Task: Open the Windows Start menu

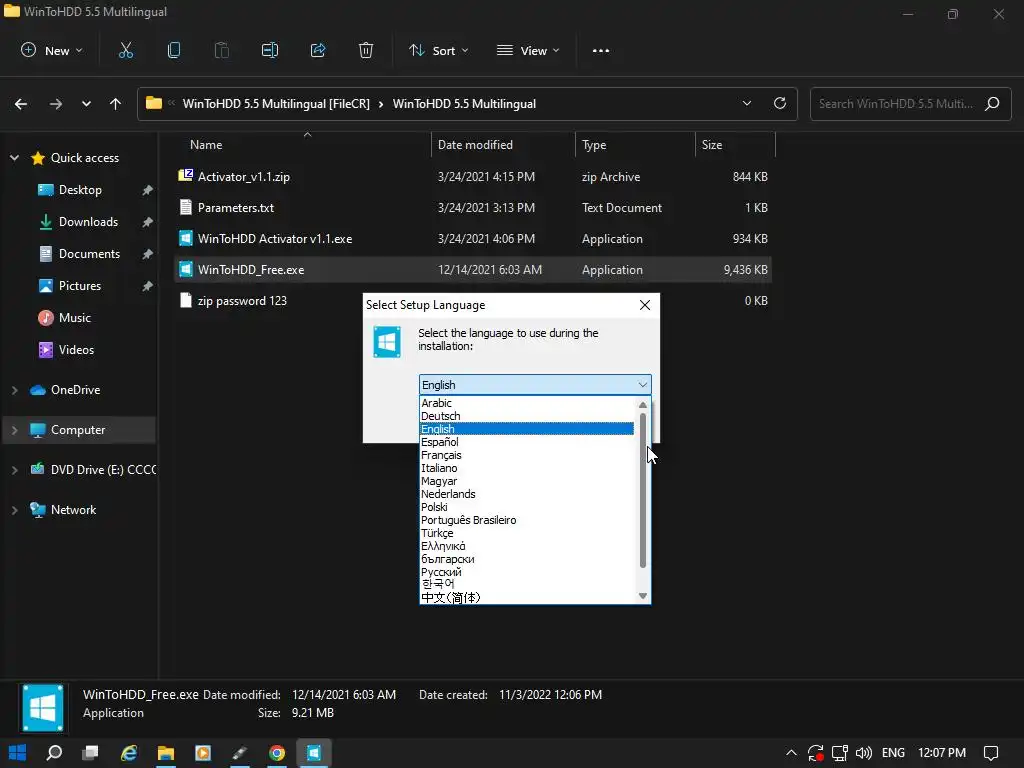Action: click(x=18, y=753)
